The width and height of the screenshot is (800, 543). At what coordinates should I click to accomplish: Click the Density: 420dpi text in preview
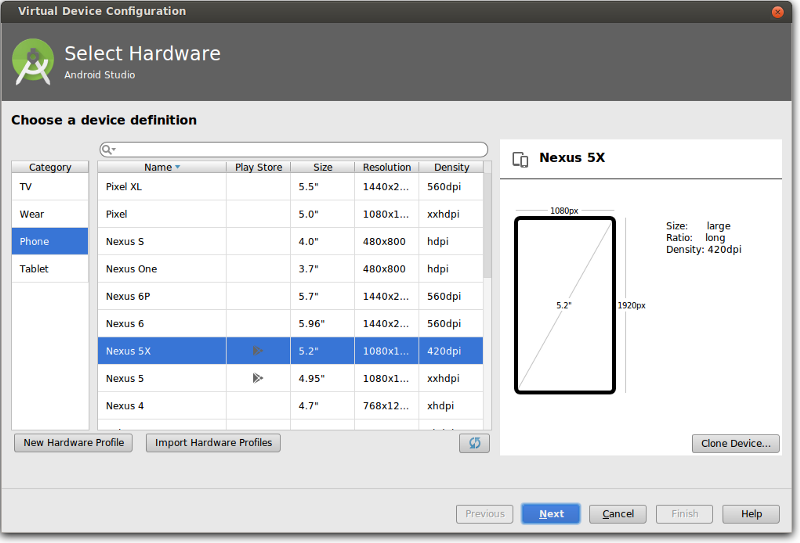click(x=704, y=250)
